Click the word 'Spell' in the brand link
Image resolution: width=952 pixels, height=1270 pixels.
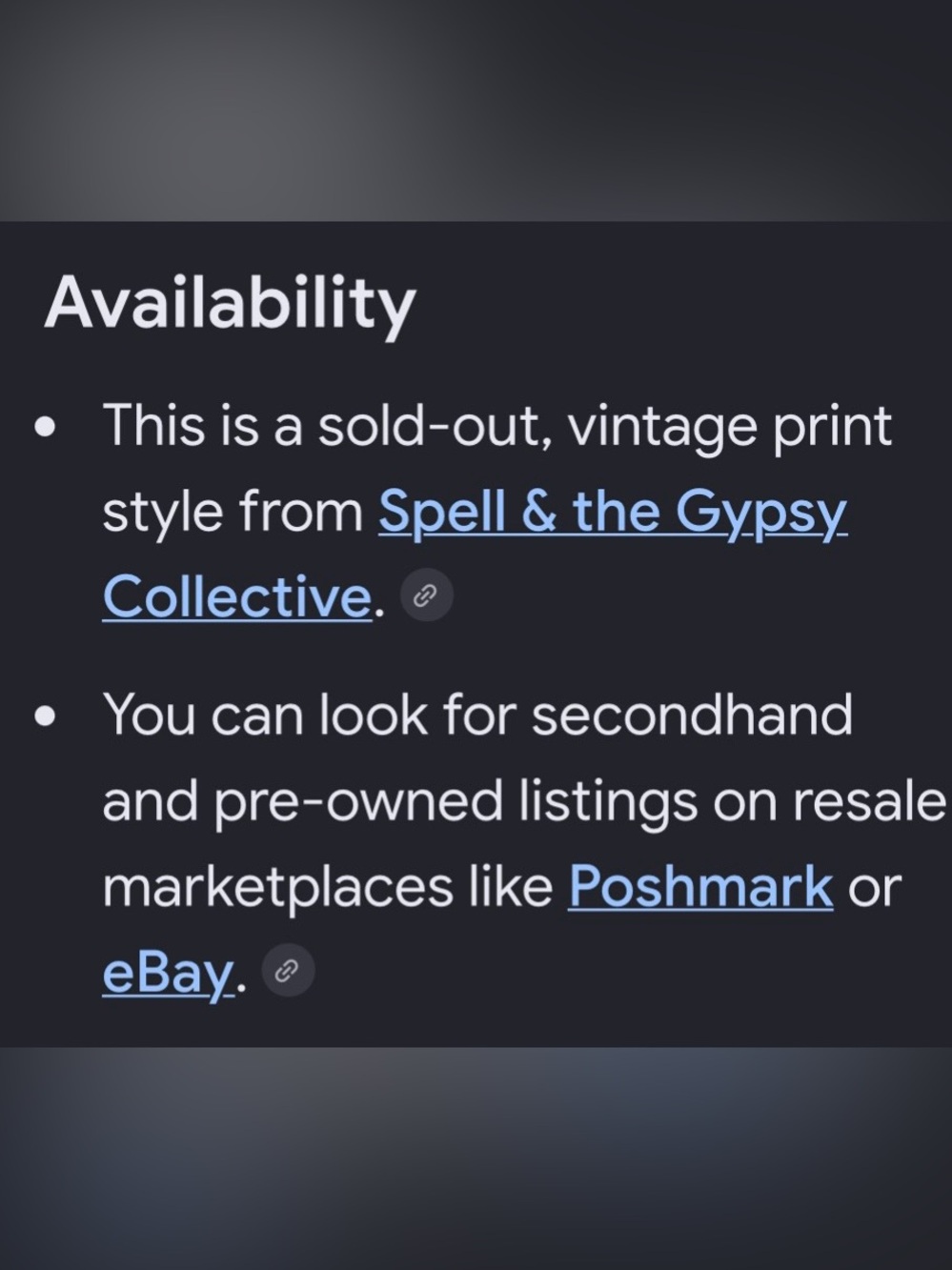[441, 511]
